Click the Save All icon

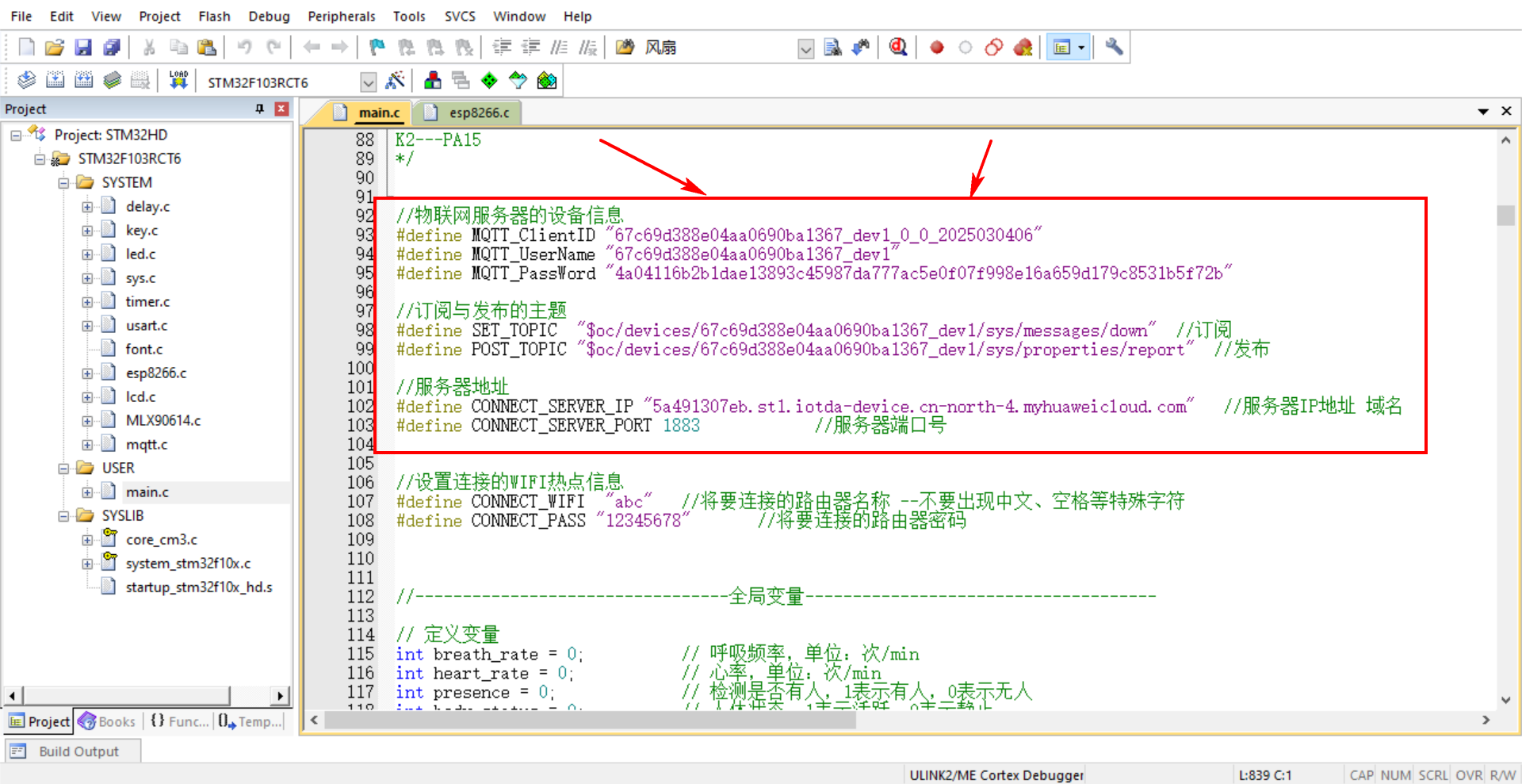click(112, 48)
